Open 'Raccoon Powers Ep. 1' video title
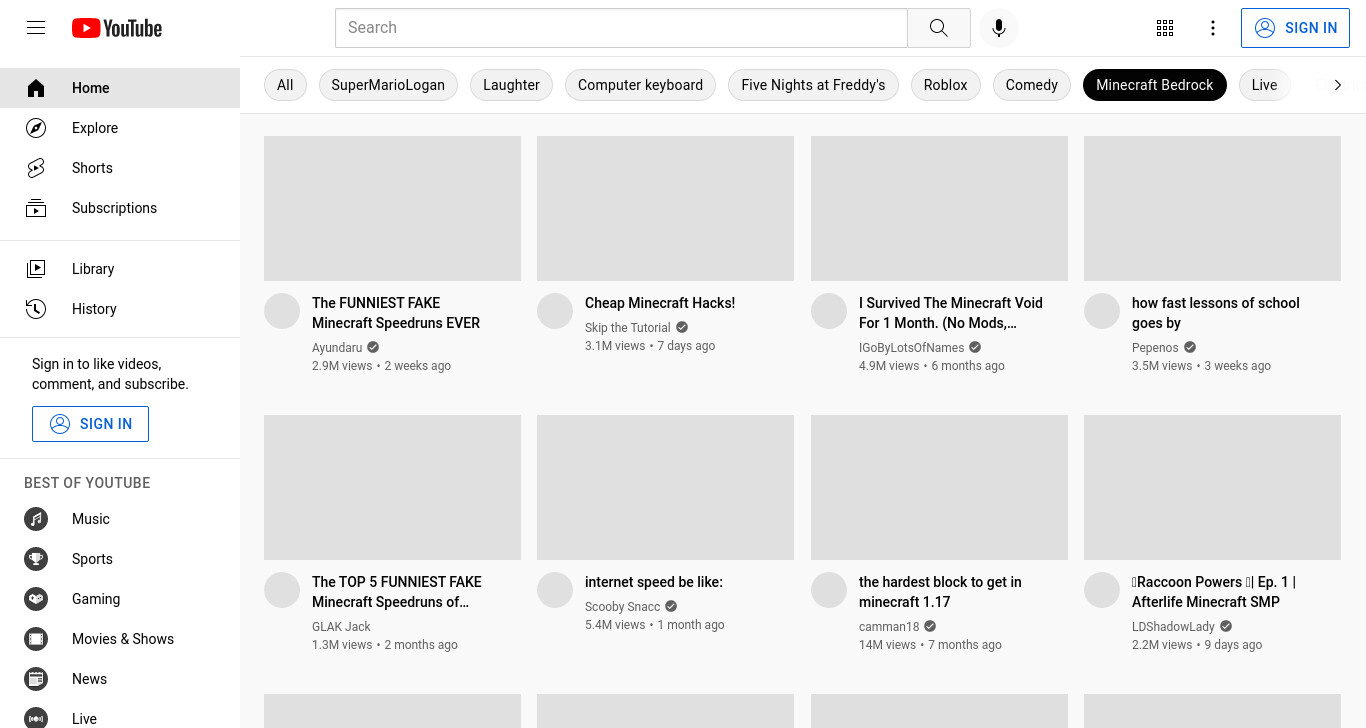1366x728 pixels. tap(1214, 592)
